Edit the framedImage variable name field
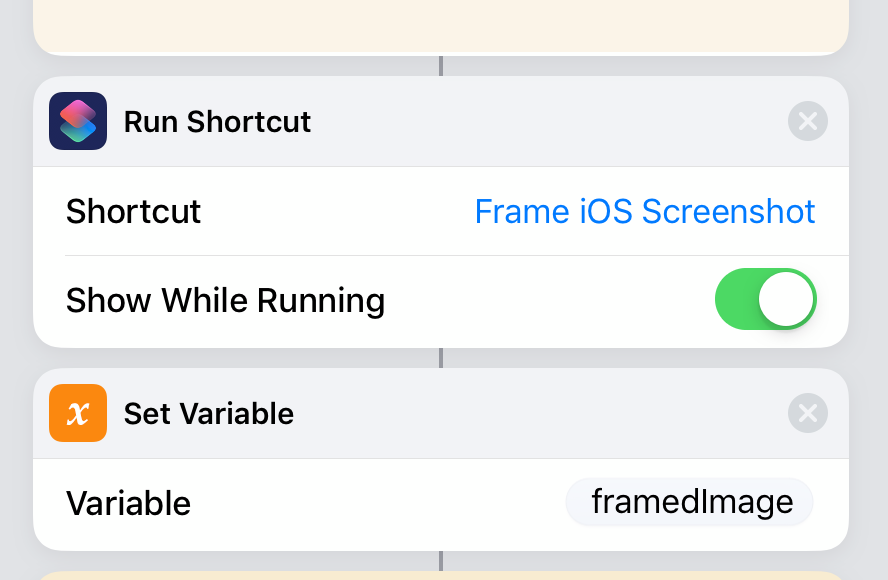The width and height of the screenshot is (888, 580). (x=691, y=502)
